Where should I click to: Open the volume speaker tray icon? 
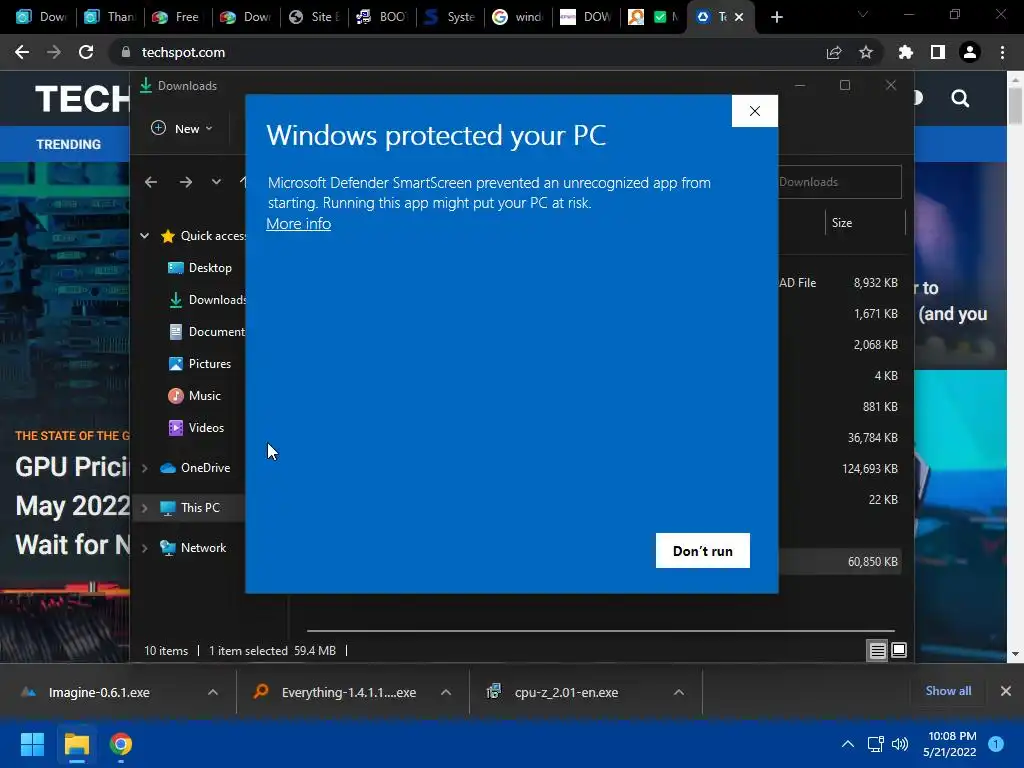point(900,744)
